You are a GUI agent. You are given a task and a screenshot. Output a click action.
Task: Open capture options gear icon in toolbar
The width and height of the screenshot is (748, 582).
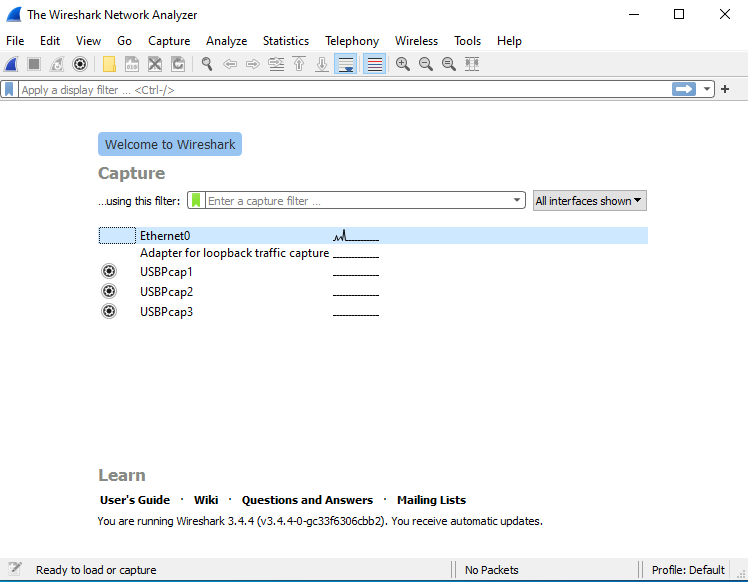80,64
